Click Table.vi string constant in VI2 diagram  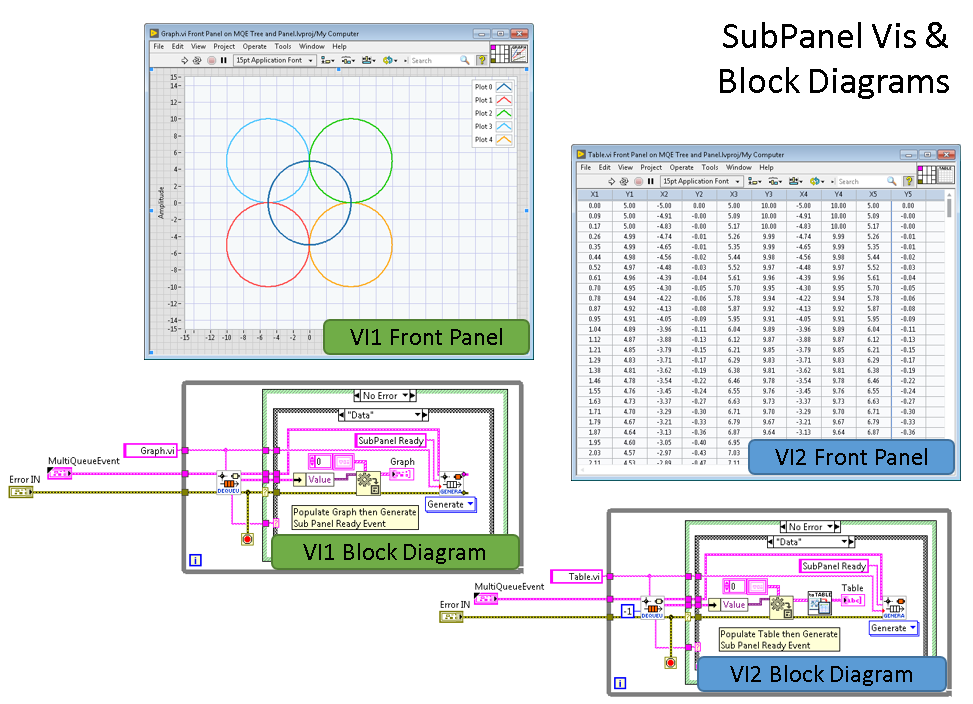576,577
